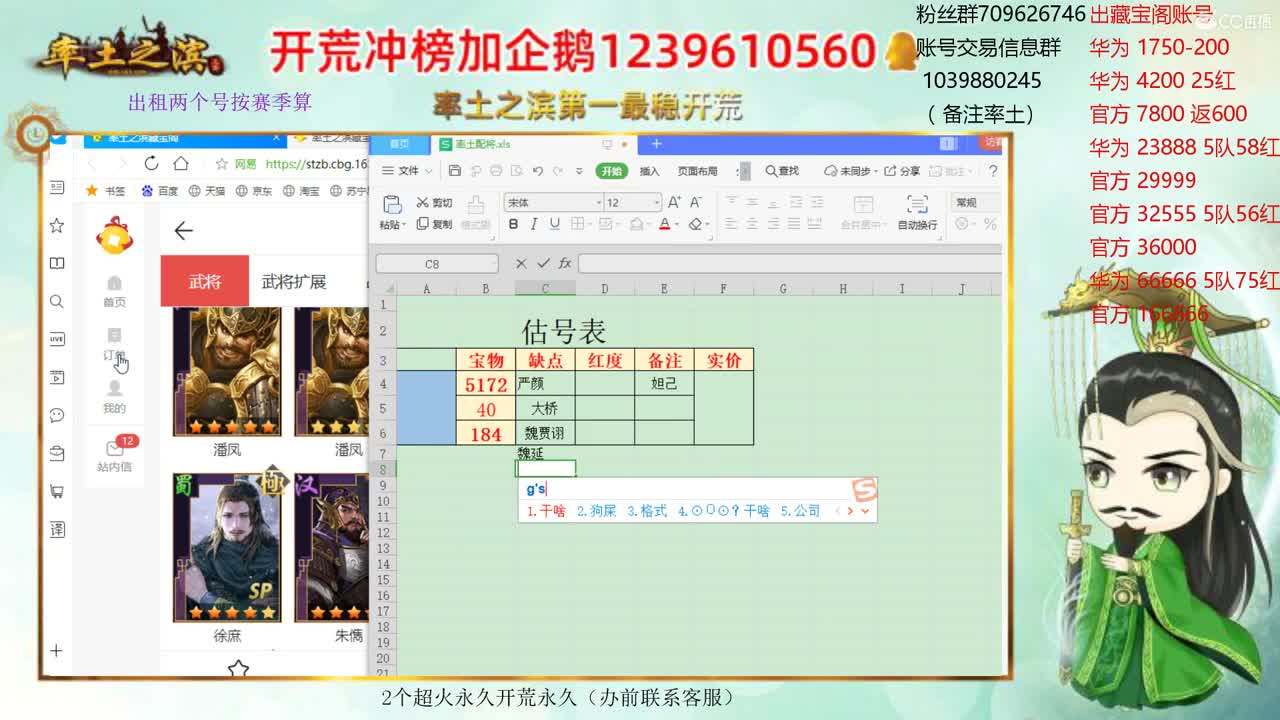
Task: Click the 自动换行 wrap text button
Action: [x=917, y=212]
